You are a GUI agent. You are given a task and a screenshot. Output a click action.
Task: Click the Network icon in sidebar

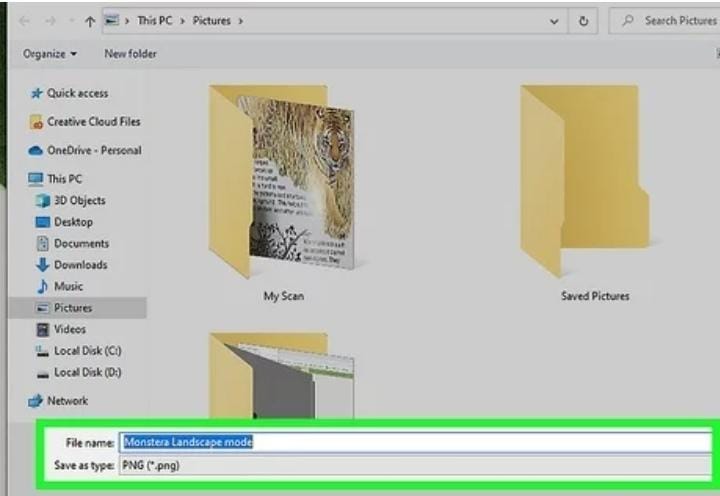[35, 401]
